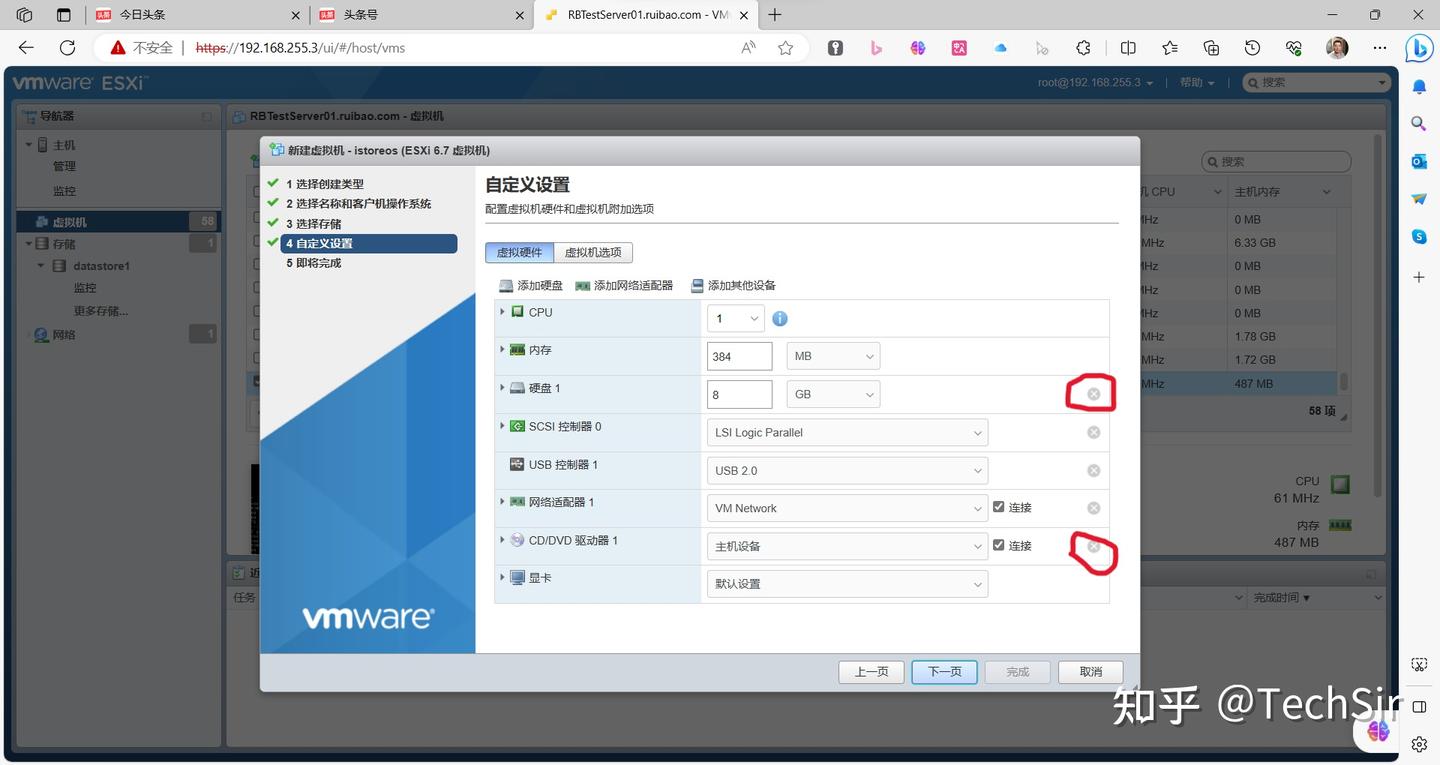
Task: Open the Edge profile avatar
Action: click(1337, 48)
